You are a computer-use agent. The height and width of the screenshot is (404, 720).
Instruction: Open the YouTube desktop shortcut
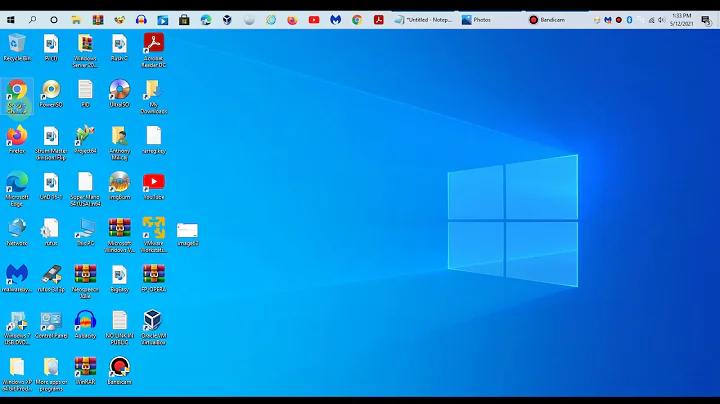pos(154,186)
